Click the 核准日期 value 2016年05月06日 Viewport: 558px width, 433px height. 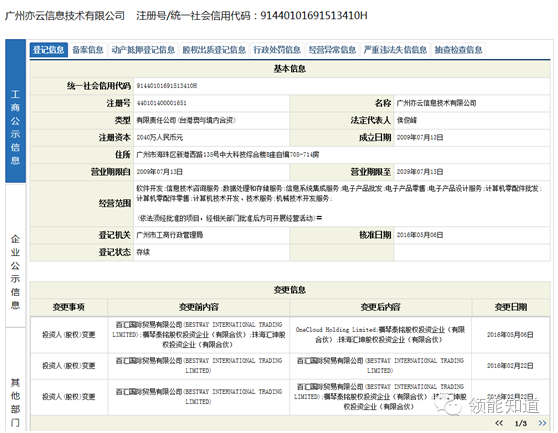(x=420, y=235)
